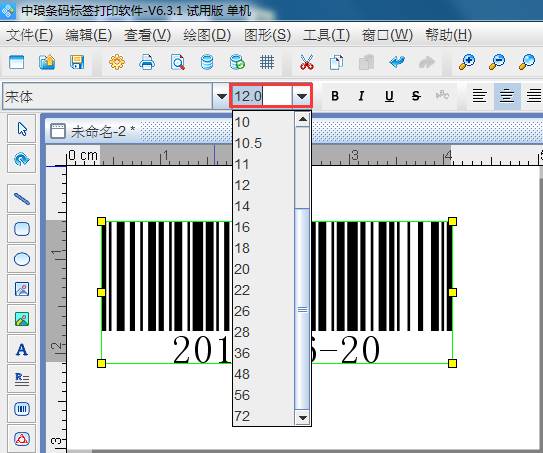
Task: Click the new label document icon
Action: 16,63
